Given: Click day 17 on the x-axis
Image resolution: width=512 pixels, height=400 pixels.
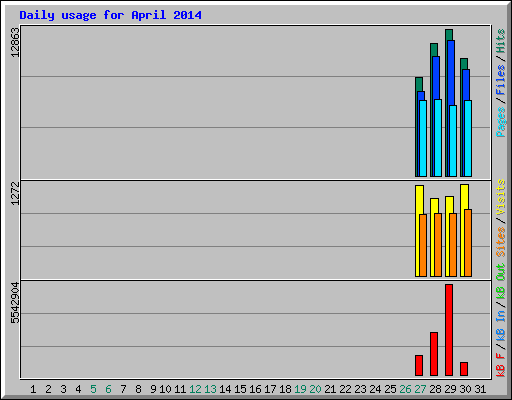Looking at the screenshot, I should click(270, 389).
